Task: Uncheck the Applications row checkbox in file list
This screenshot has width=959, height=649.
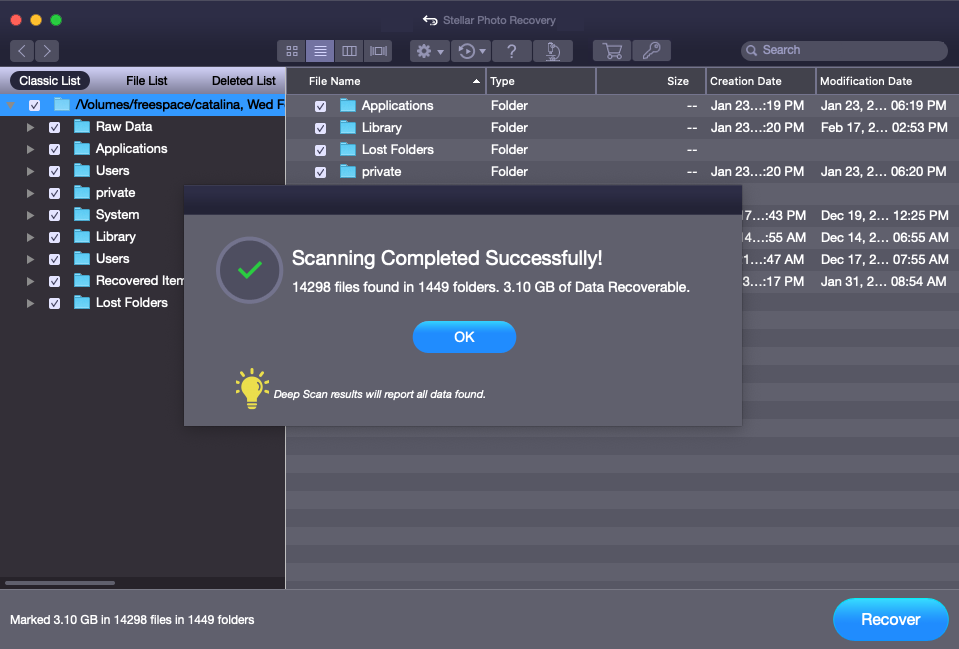Action: [320, 106]
